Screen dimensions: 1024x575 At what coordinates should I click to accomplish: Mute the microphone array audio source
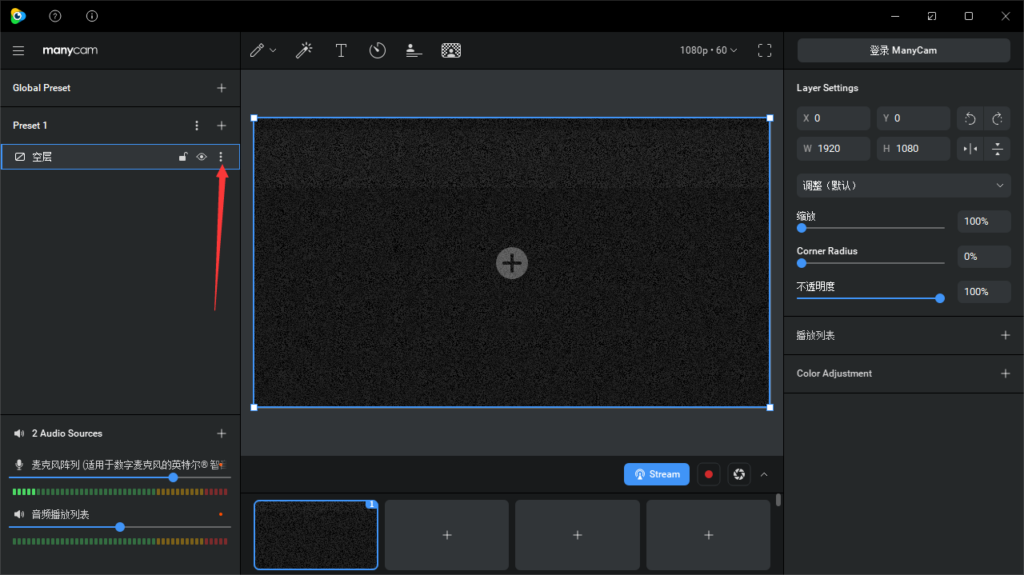19,465
